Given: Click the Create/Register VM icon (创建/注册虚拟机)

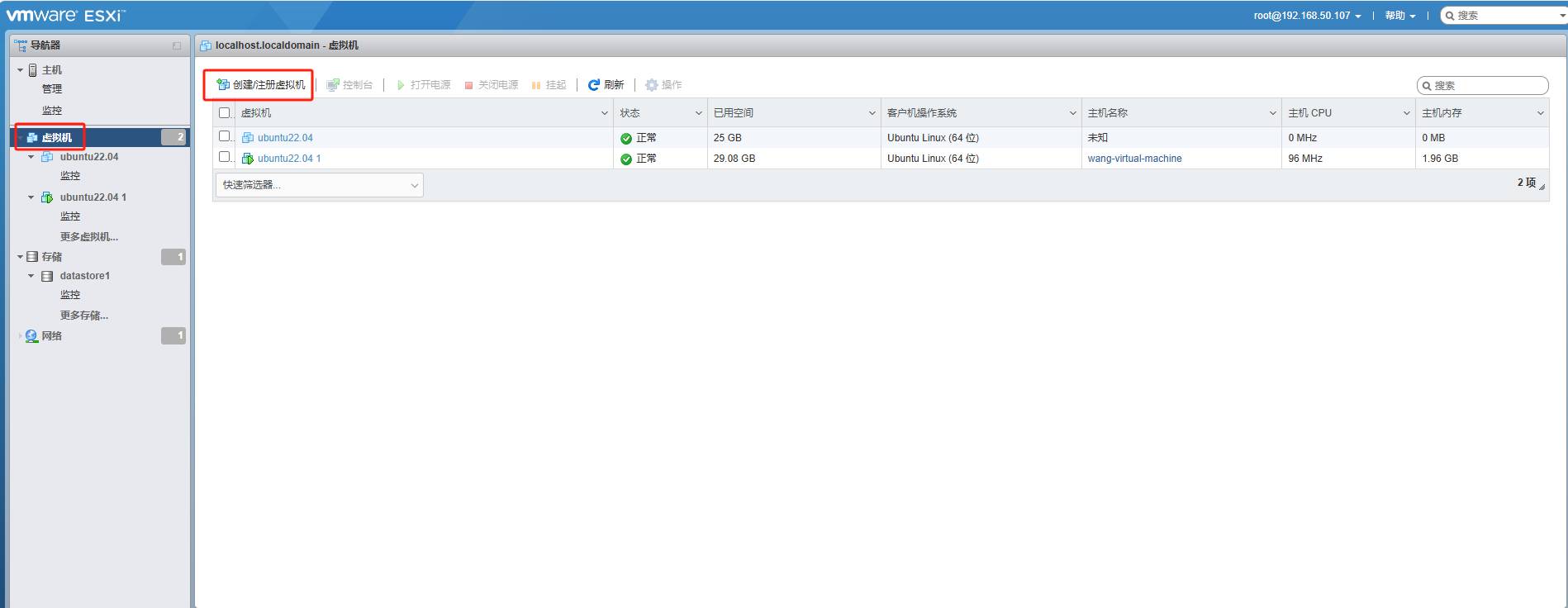Looking at the screenshot, I should point(222,85).
